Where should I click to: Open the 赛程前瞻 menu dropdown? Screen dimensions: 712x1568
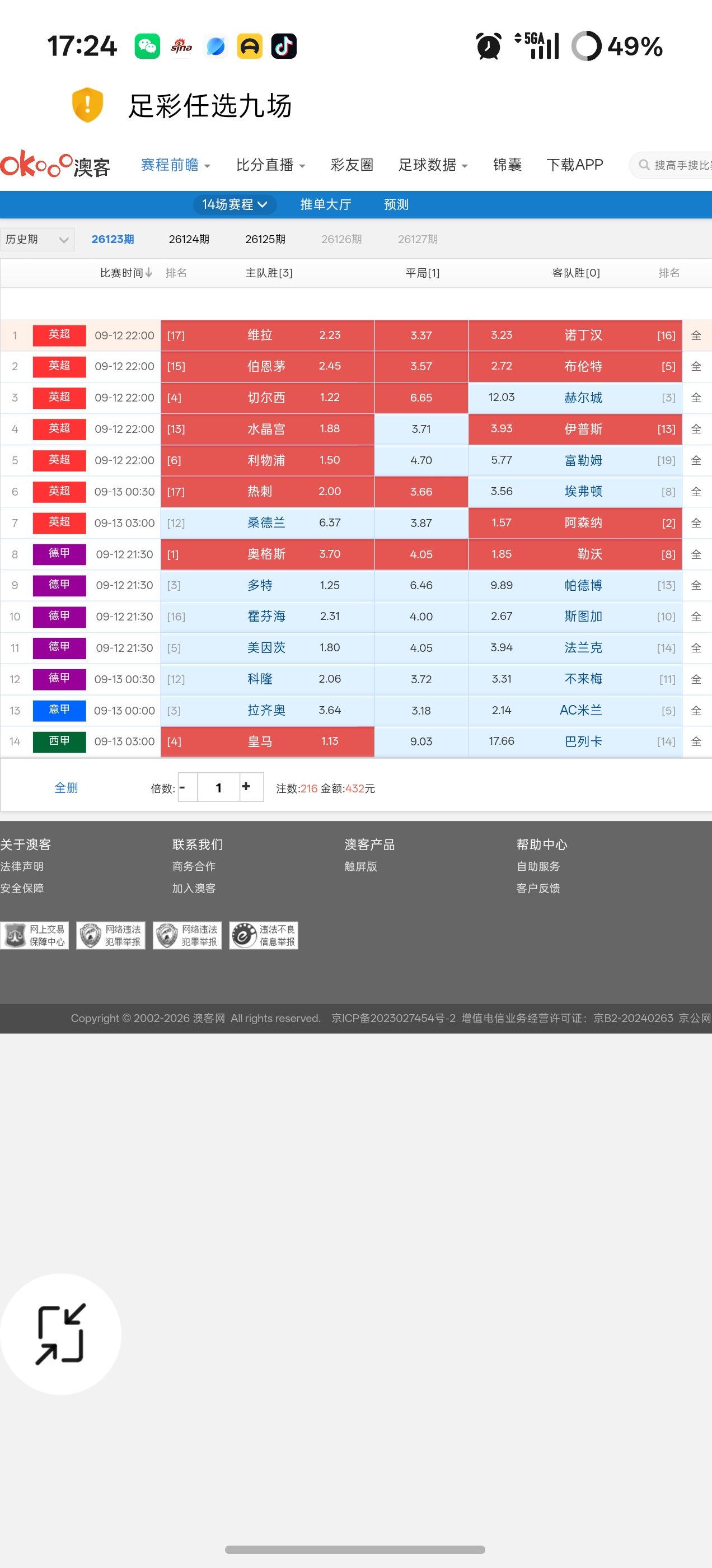(x=175, y=165)
